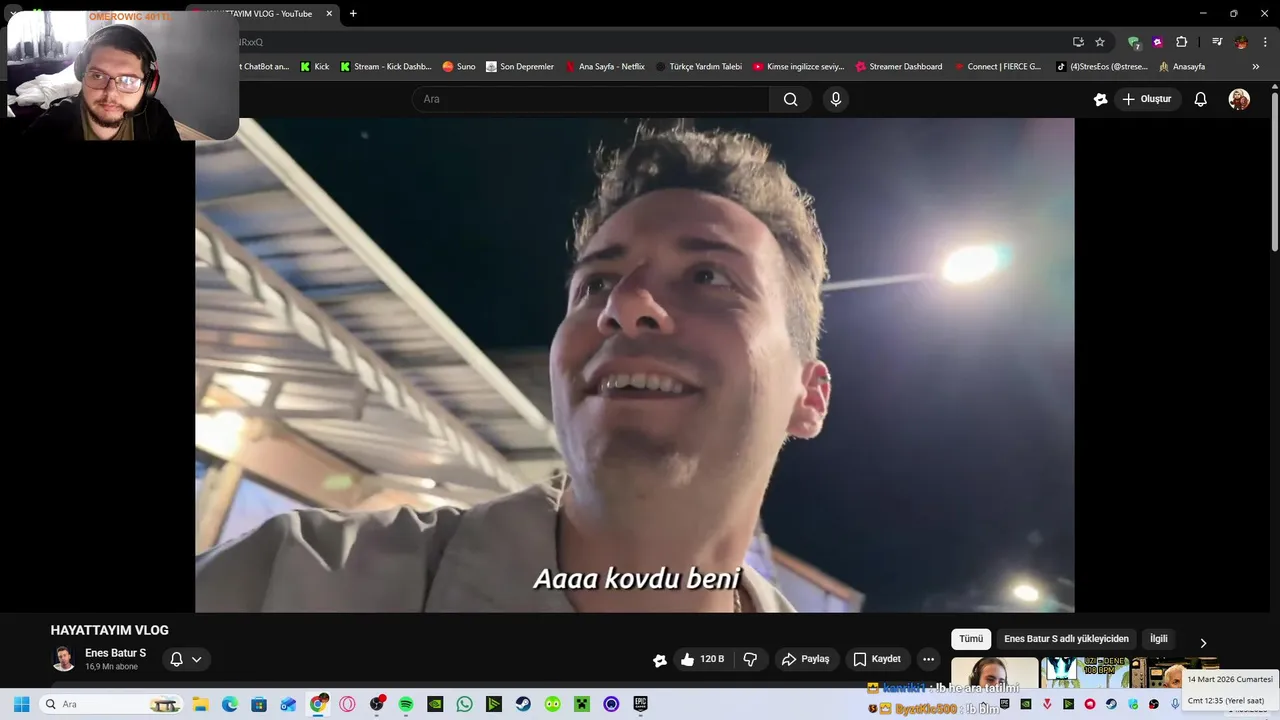Select the Tümü filter chip
Image resolution: width=1280 pixels, height=720 pixels.
[x=971, y=639]
